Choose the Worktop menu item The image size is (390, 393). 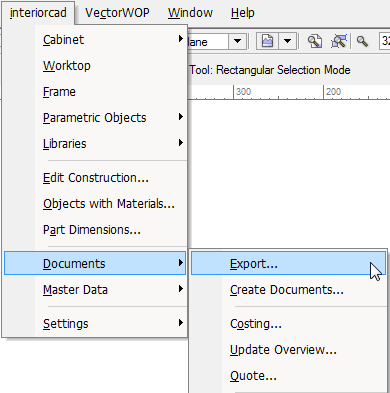pos(95,66)
